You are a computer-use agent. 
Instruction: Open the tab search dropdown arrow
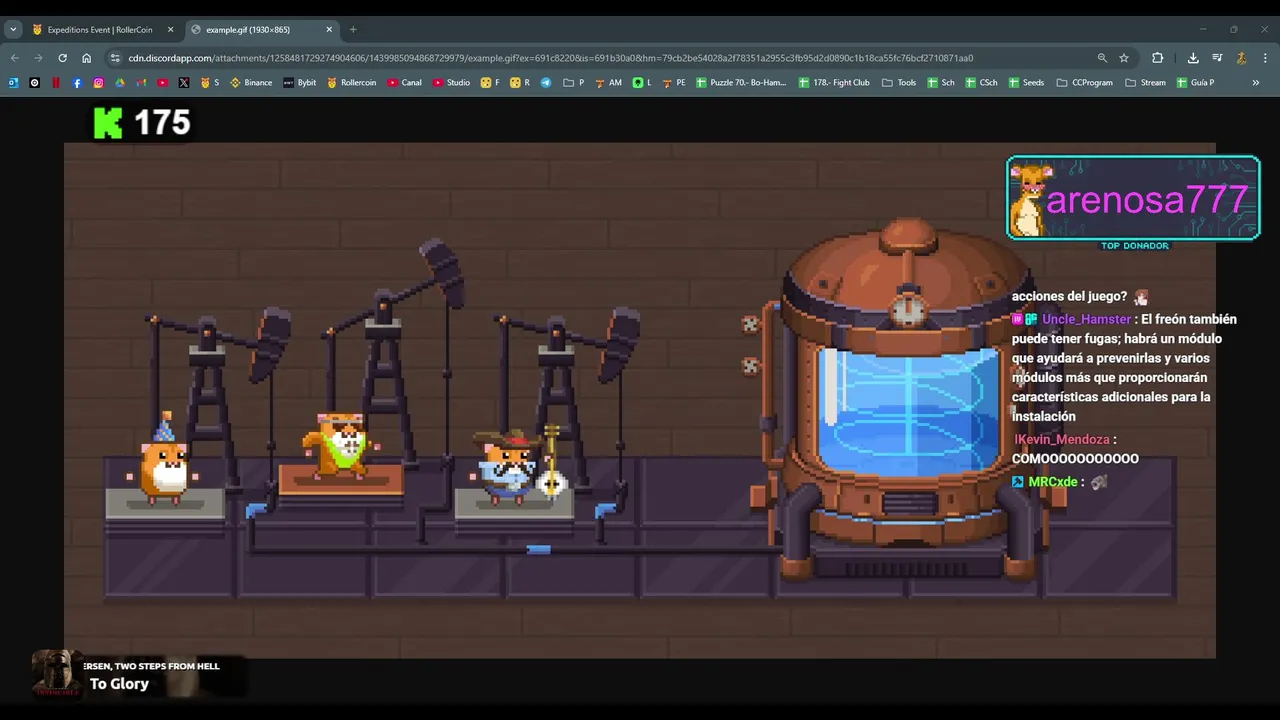(13, 30)
